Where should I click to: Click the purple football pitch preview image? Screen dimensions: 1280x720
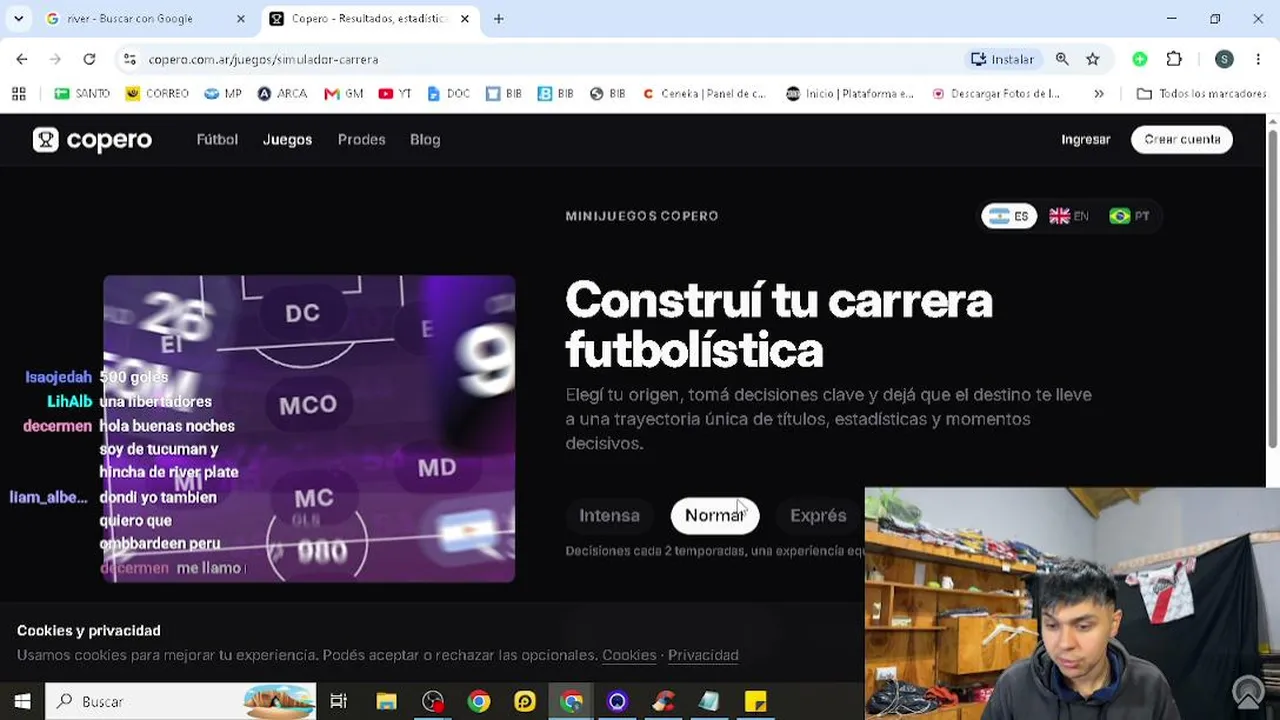click(309, 428)
